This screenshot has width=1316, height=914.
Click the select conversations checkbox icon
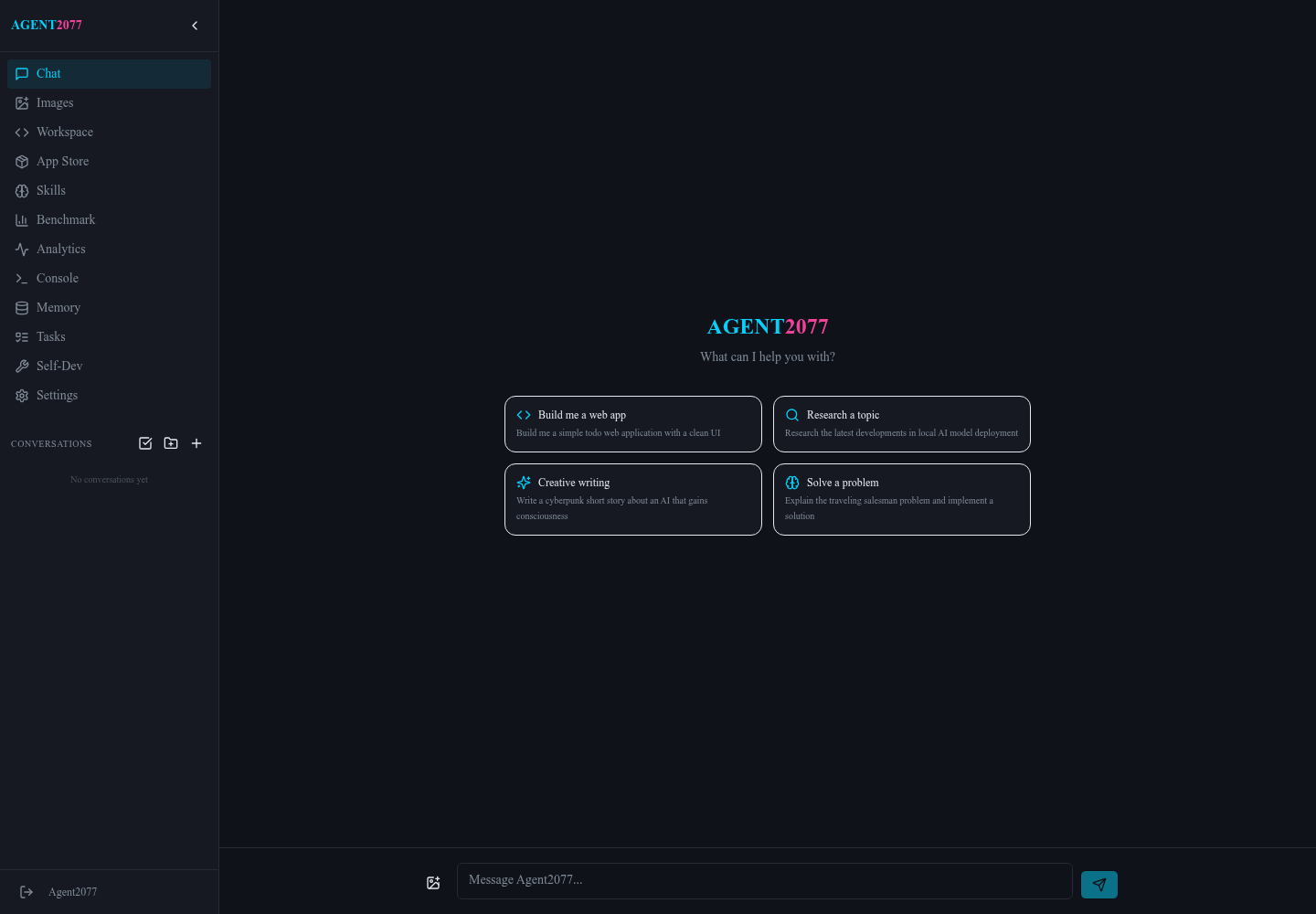click(x=145, y=443)
